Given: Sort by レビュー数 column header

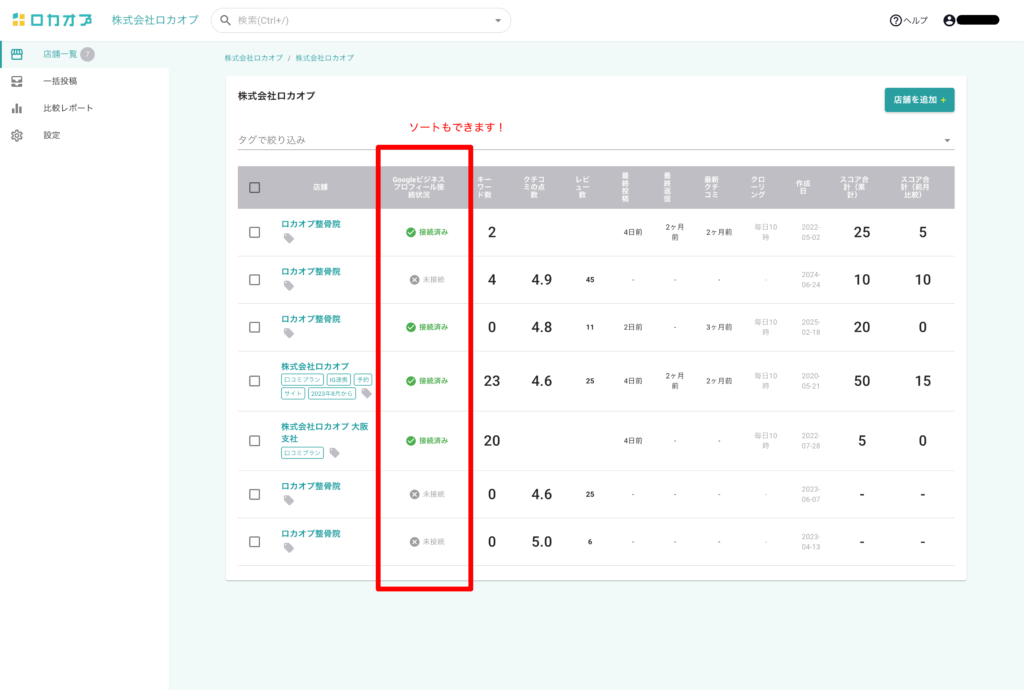Looking at the screenshot, I should click(x=583, y=187).
